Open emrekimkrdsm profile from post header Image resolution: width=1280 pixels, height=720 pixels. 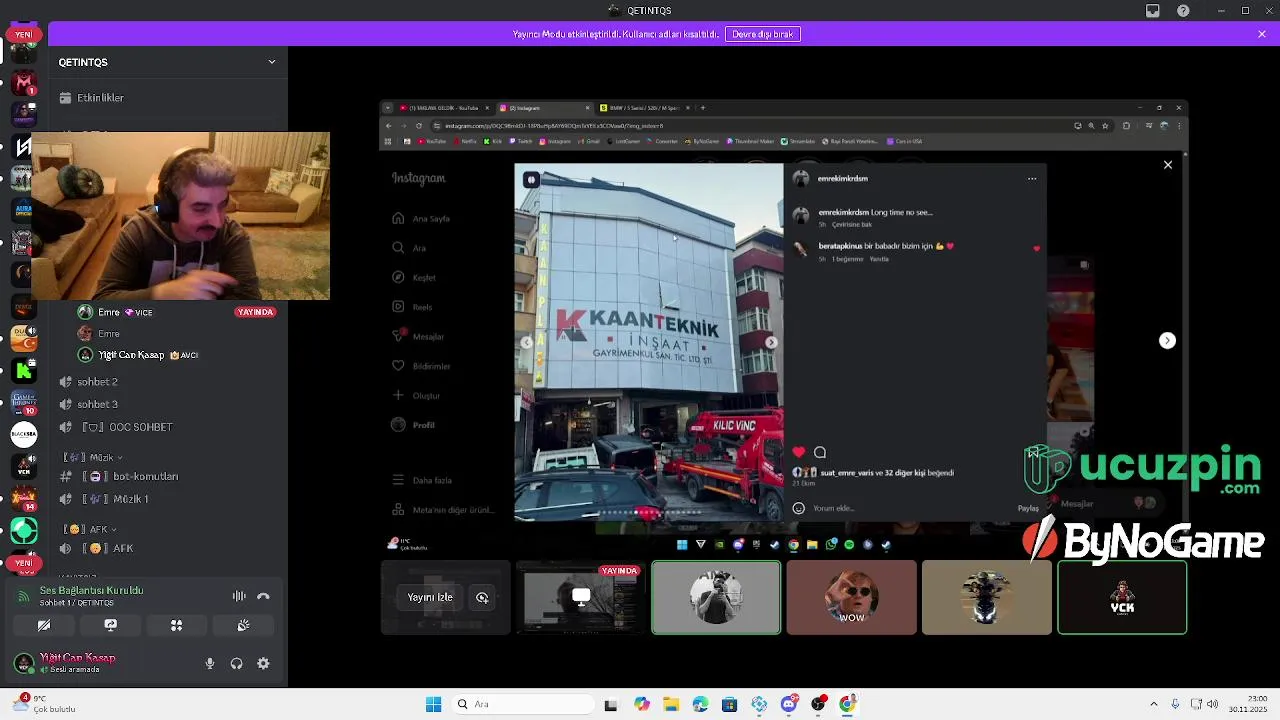point(843,179)
